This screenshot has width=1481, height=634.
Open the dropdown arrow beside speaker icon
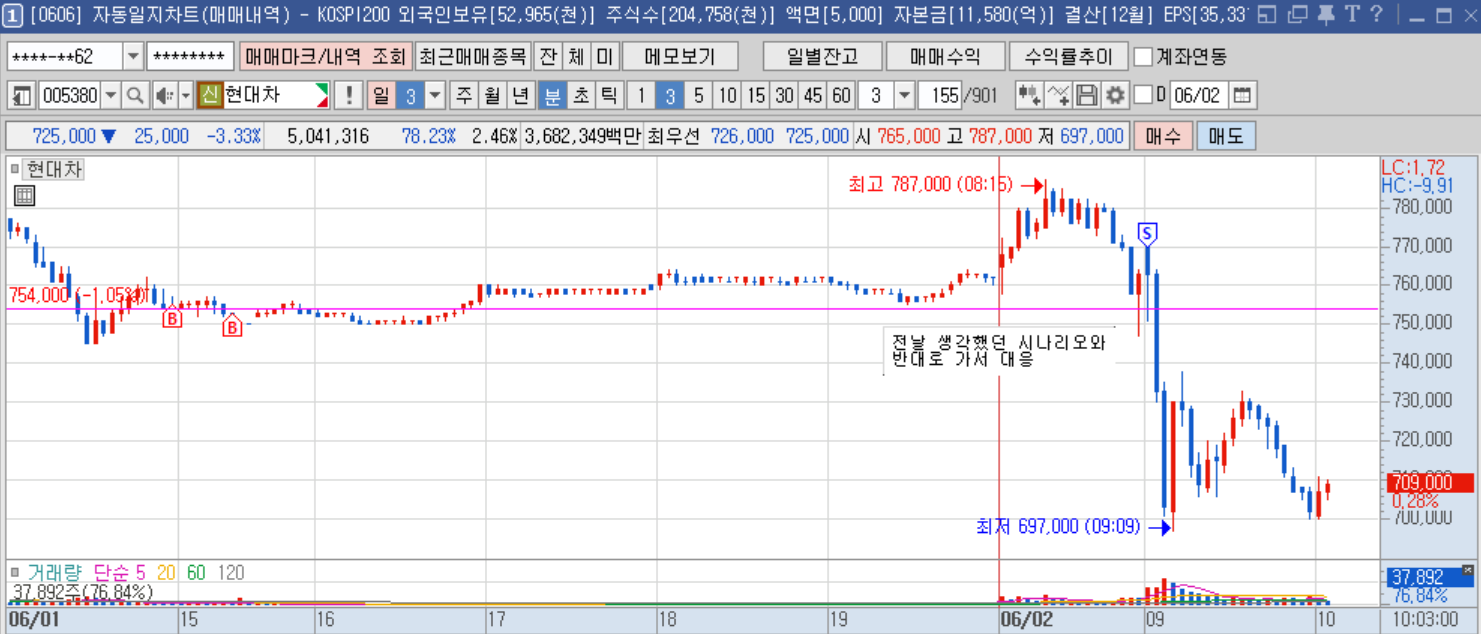point(185,96)
